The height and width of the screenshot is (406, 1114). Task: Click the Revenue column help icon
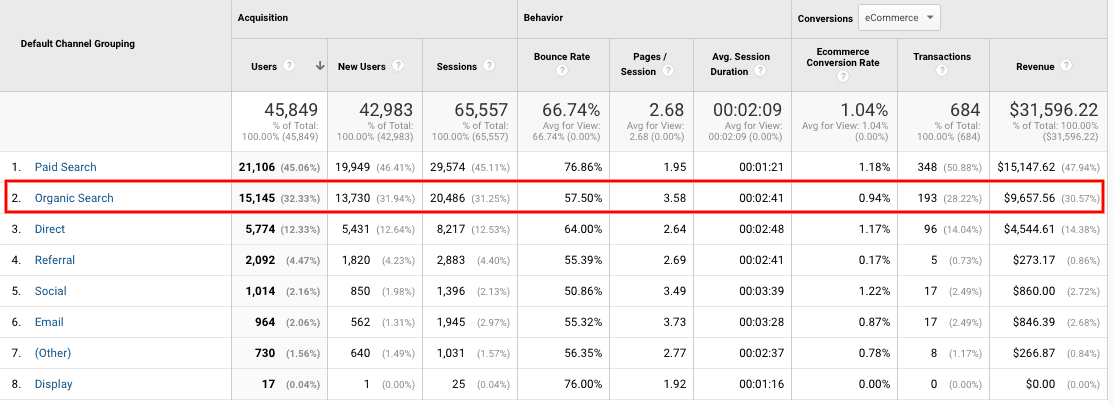(1066, 66)
